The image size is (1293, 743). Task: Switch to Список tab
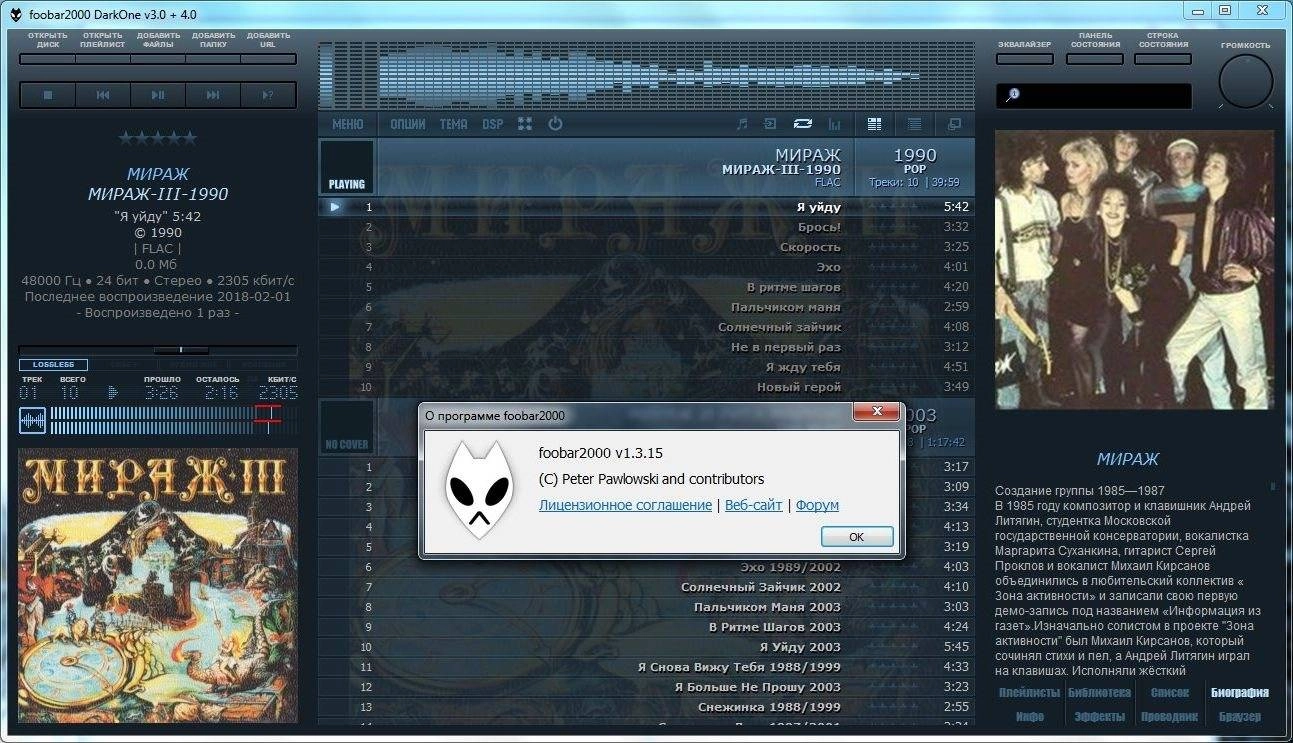click(1169, 692)
